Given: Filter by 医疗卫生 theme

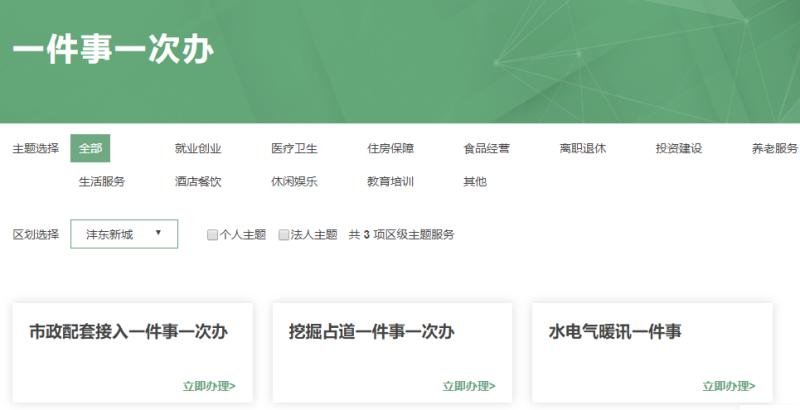Looking at the screenshot, I should 294,149.
